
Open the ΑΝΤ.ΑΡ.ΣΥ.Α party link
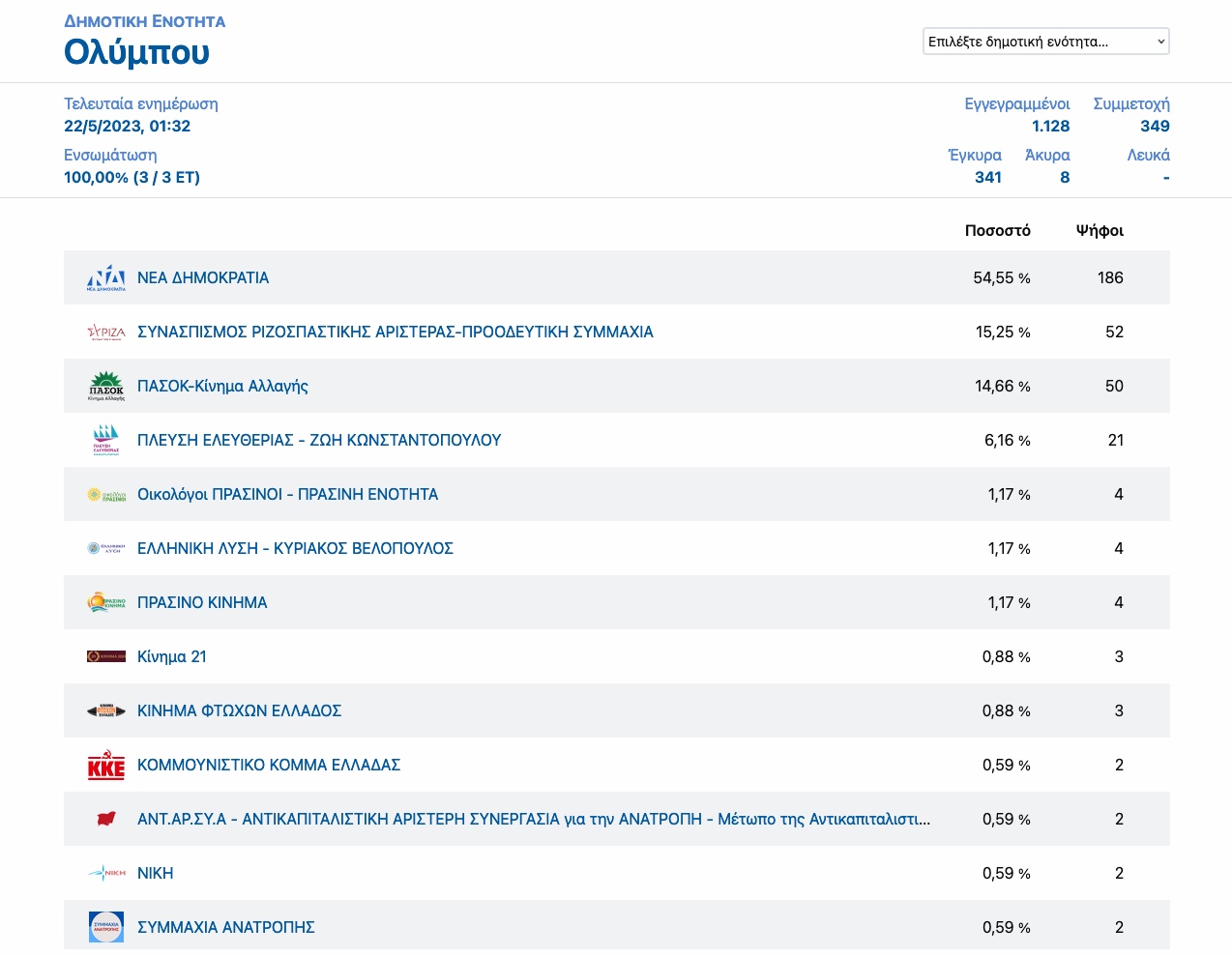[534, 819]
